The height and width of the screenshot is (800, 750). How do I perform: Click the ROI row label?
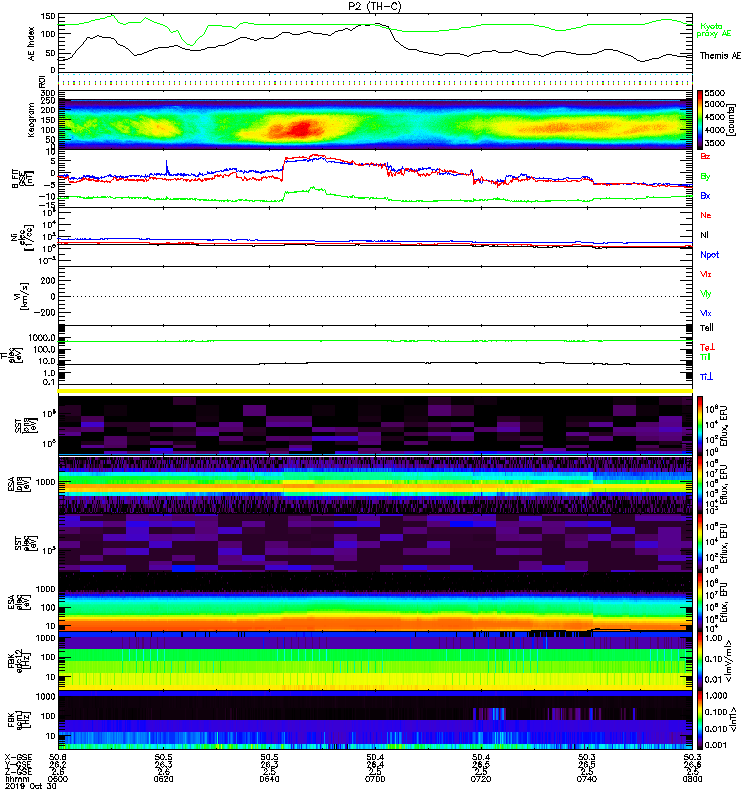(42, 81)
